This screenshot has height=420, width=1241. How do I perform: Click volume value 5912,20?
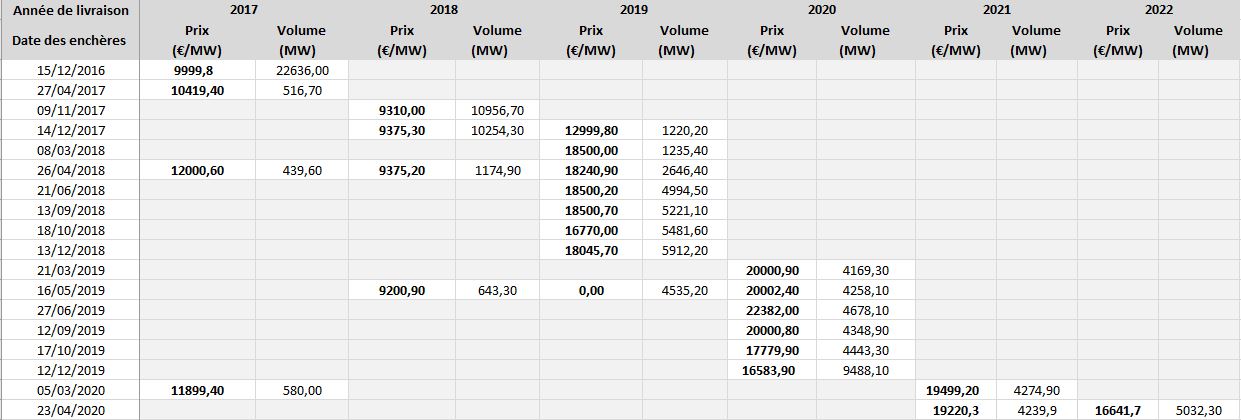pyautogui.click(x=685, y=250)
